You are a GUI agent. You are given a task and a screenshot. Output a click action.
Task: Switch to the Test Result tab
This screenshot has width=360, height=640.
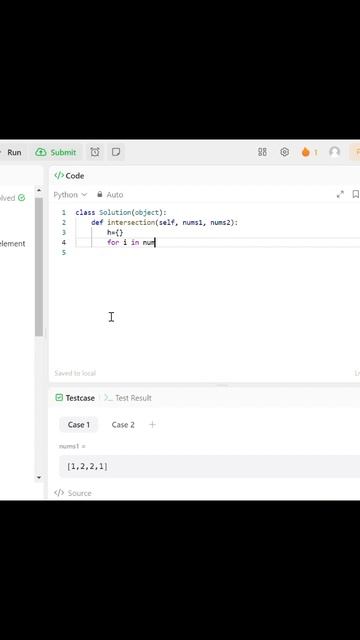pos(128,398)
